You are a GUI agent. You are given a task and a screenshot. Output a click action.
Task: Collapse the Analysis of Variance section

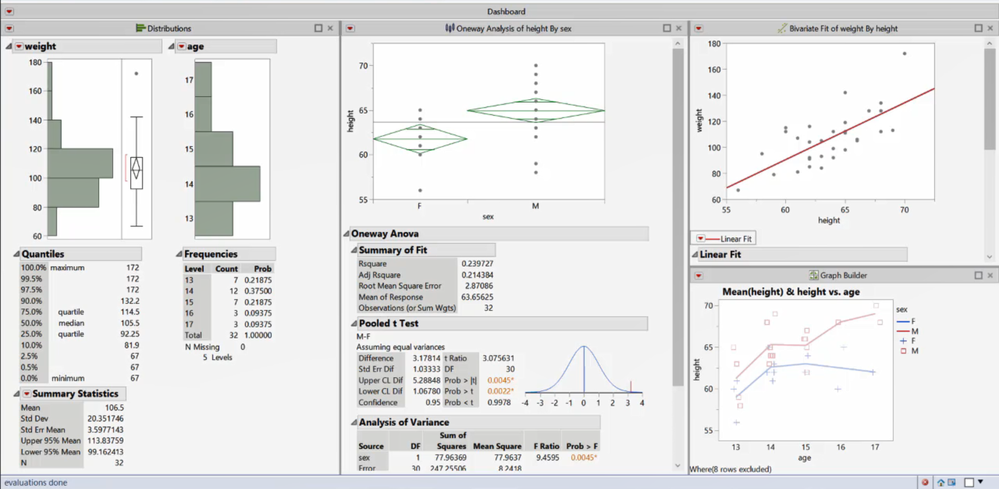[x=354, y=422]
